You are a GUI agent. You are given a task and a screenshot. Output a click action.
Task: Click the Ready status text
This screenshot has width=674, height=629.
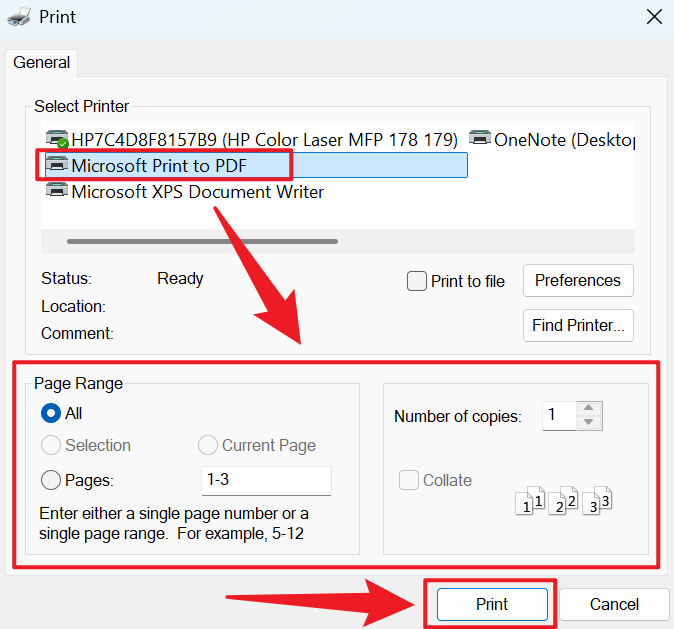(x=180, y=279)
